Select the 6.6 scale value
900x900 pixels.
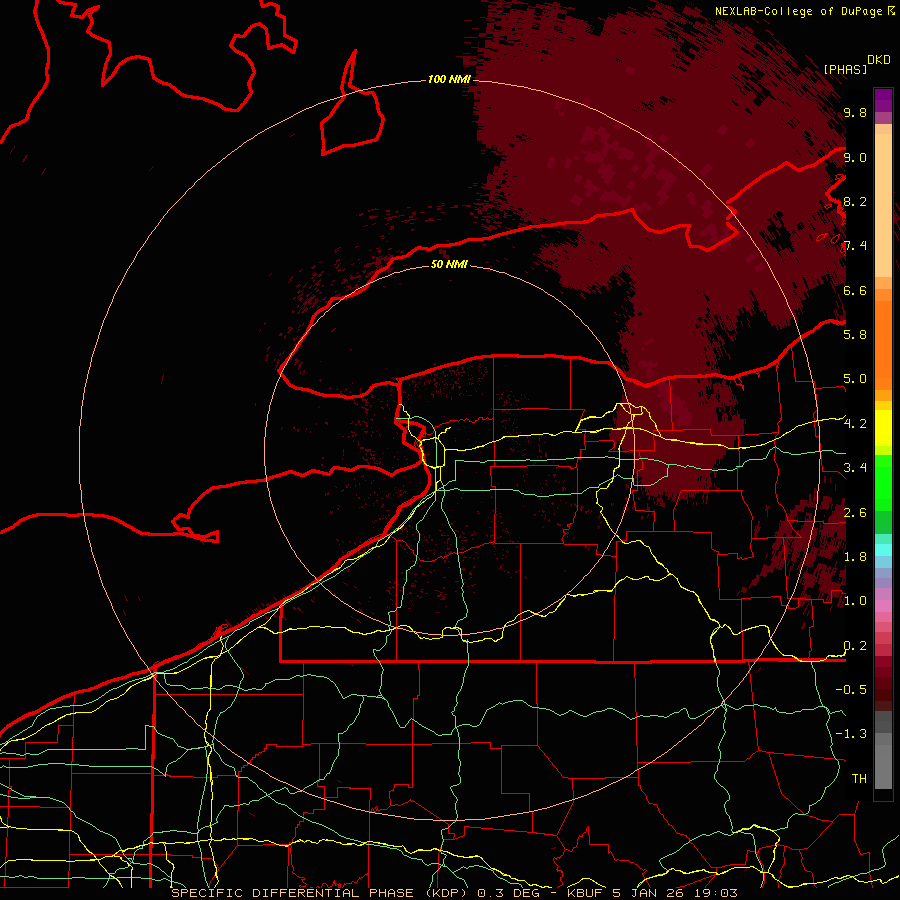pos(855,290)
